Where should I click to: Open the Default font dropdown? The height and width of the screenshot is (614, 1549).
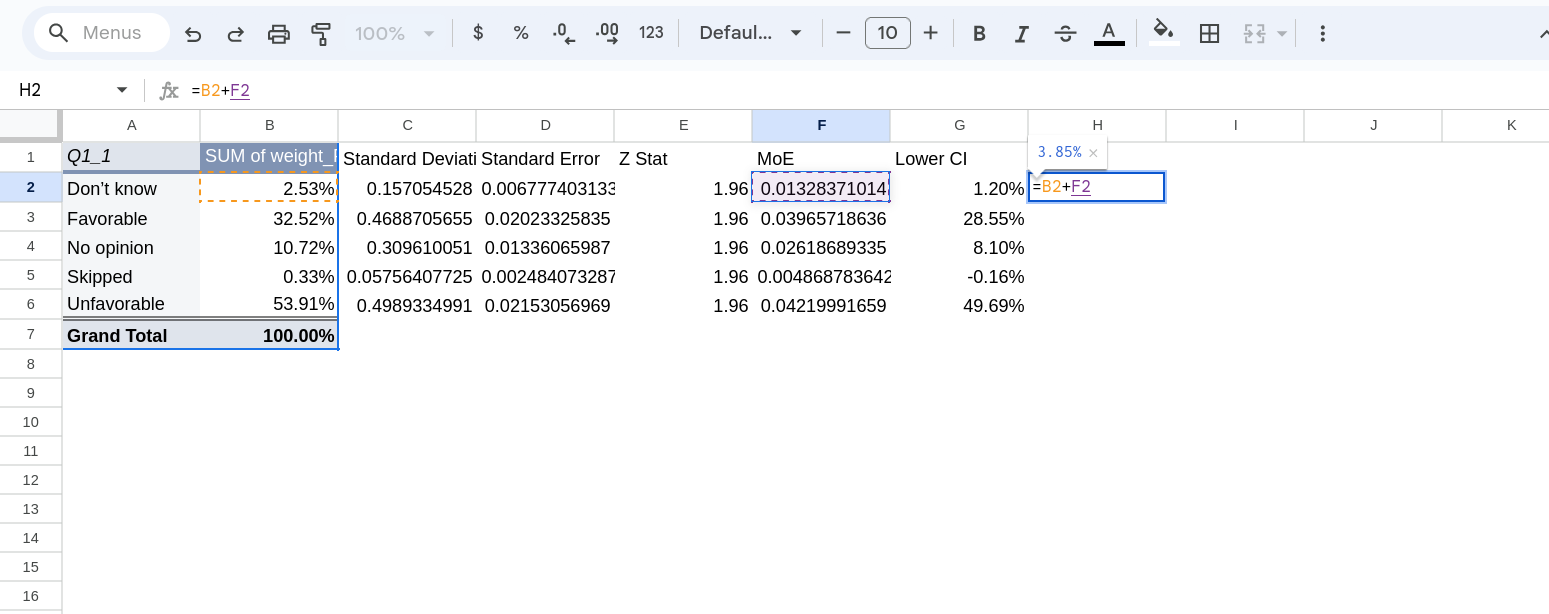(x=750, y=33)
